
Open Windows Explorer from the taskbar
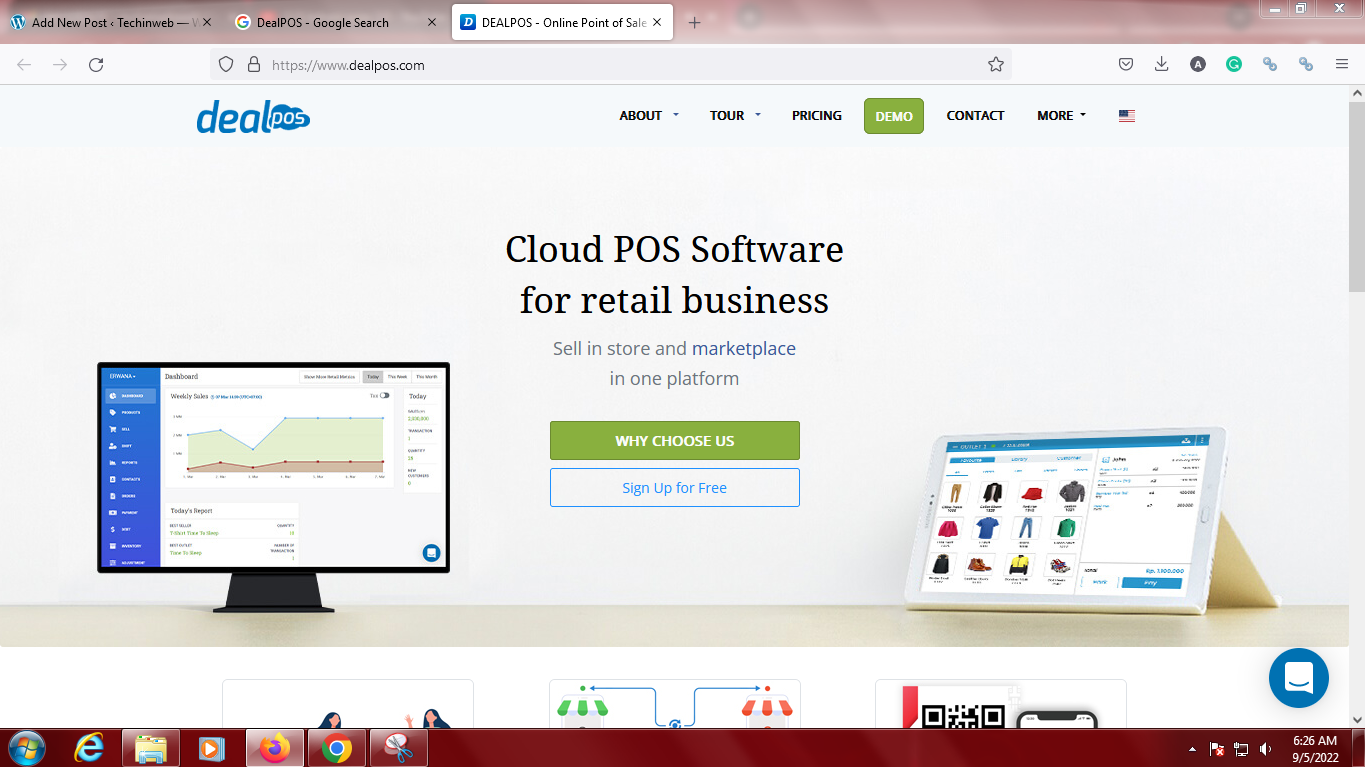[x=151, y=748]
